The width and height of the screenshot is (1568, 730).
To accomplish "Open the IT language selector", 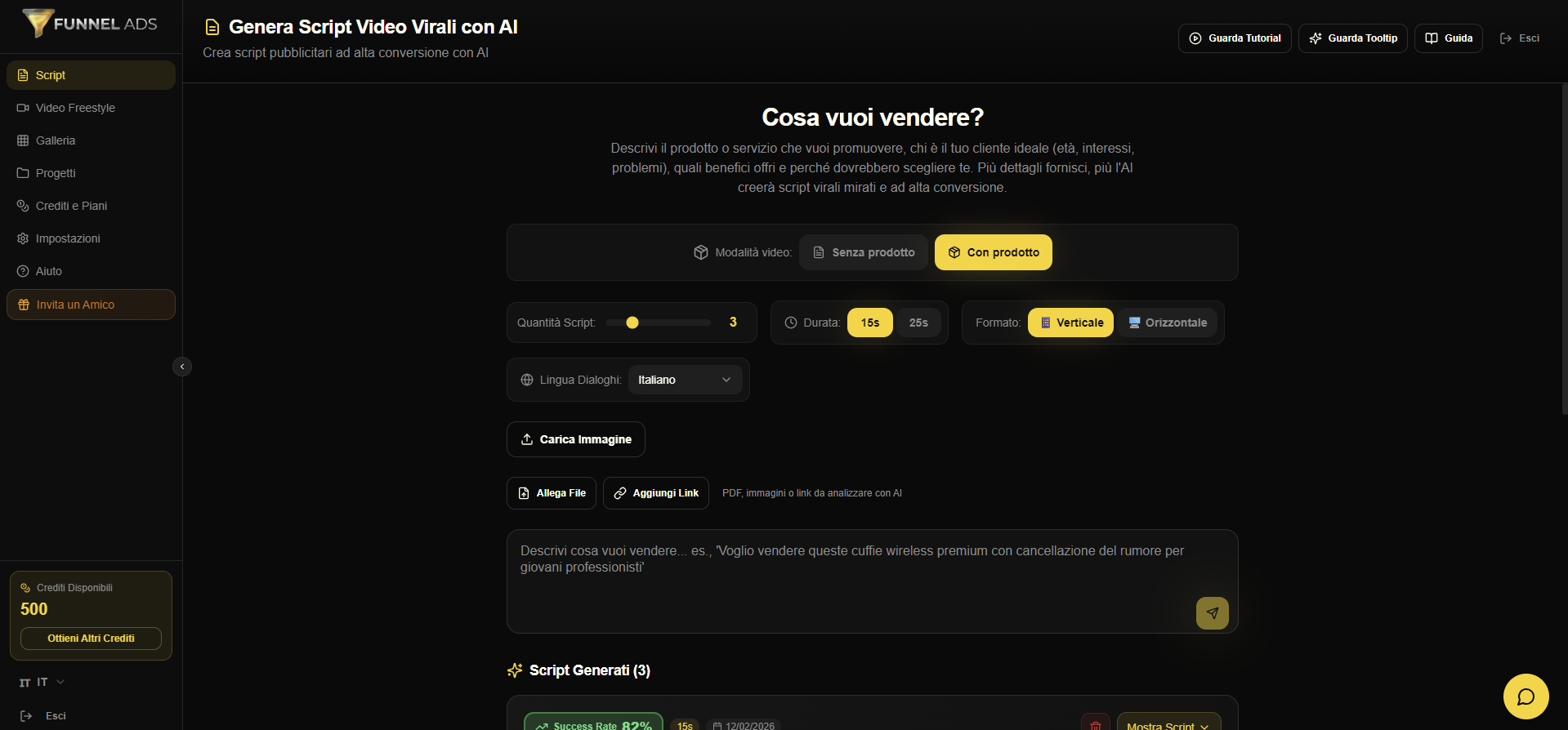I will click(42, 682).
